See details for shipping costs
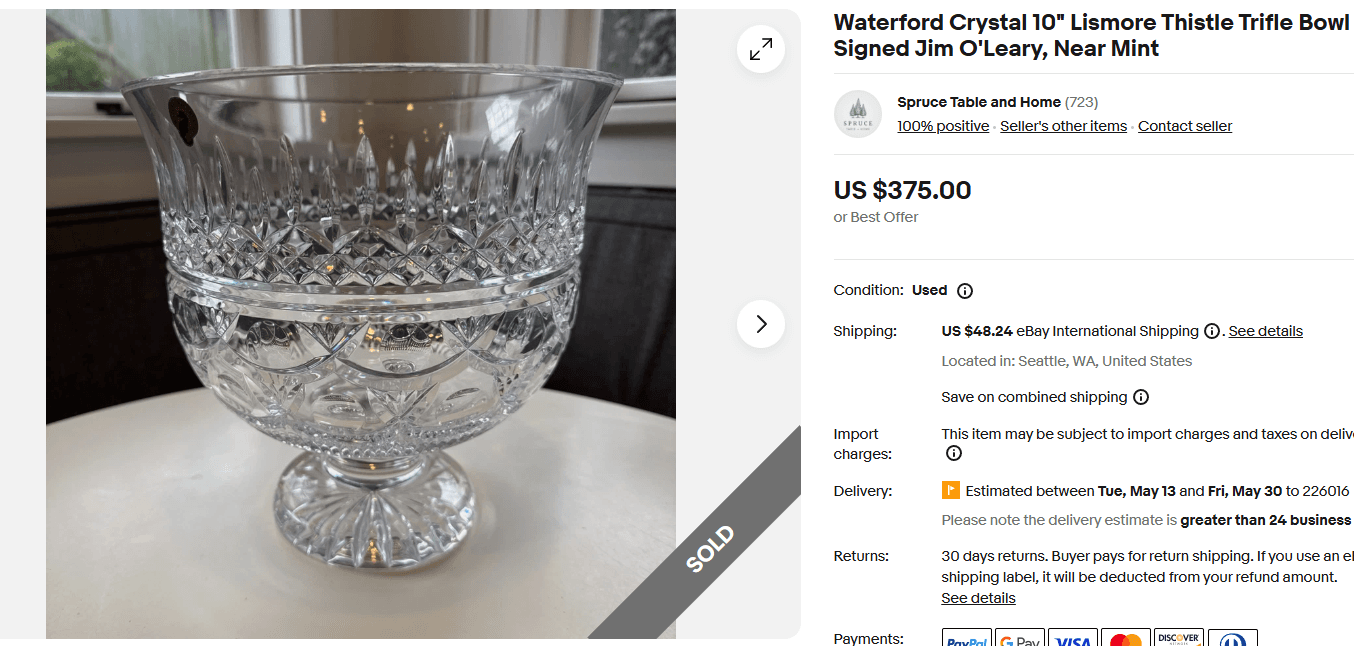 (1265, 330)
